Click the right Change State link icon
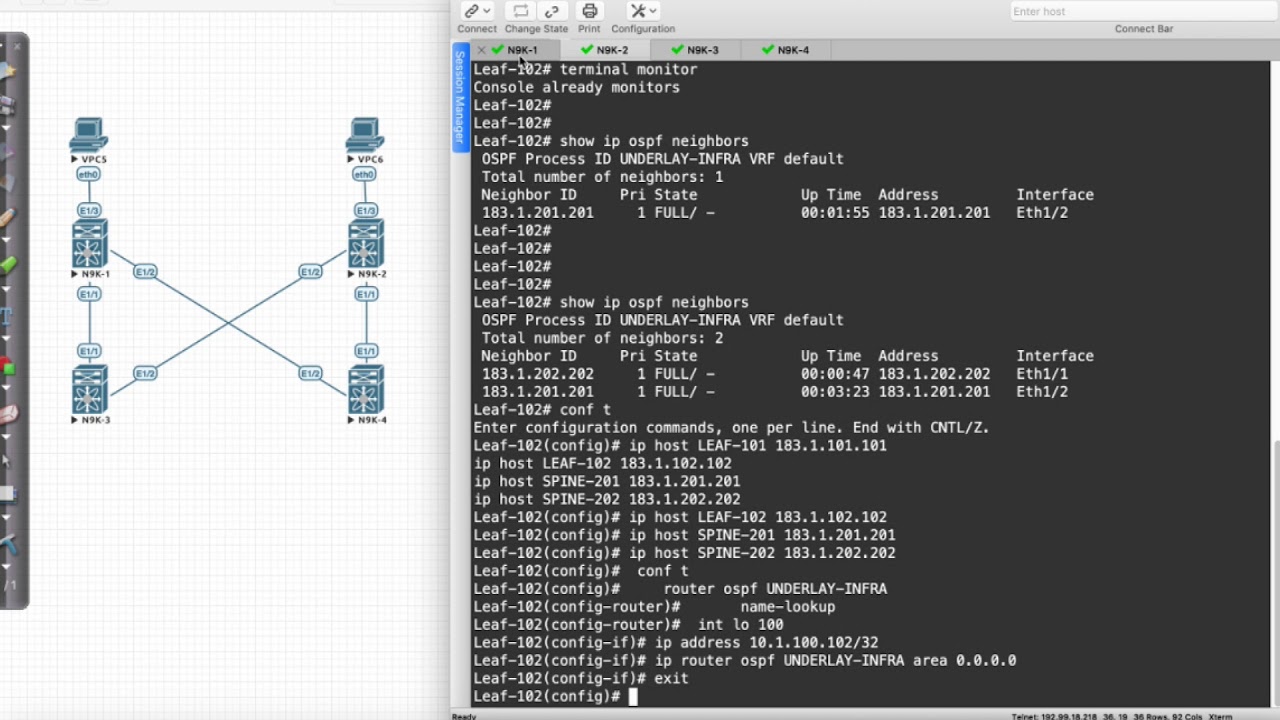Screen dimensions: 1280x720 pos(551,11)
